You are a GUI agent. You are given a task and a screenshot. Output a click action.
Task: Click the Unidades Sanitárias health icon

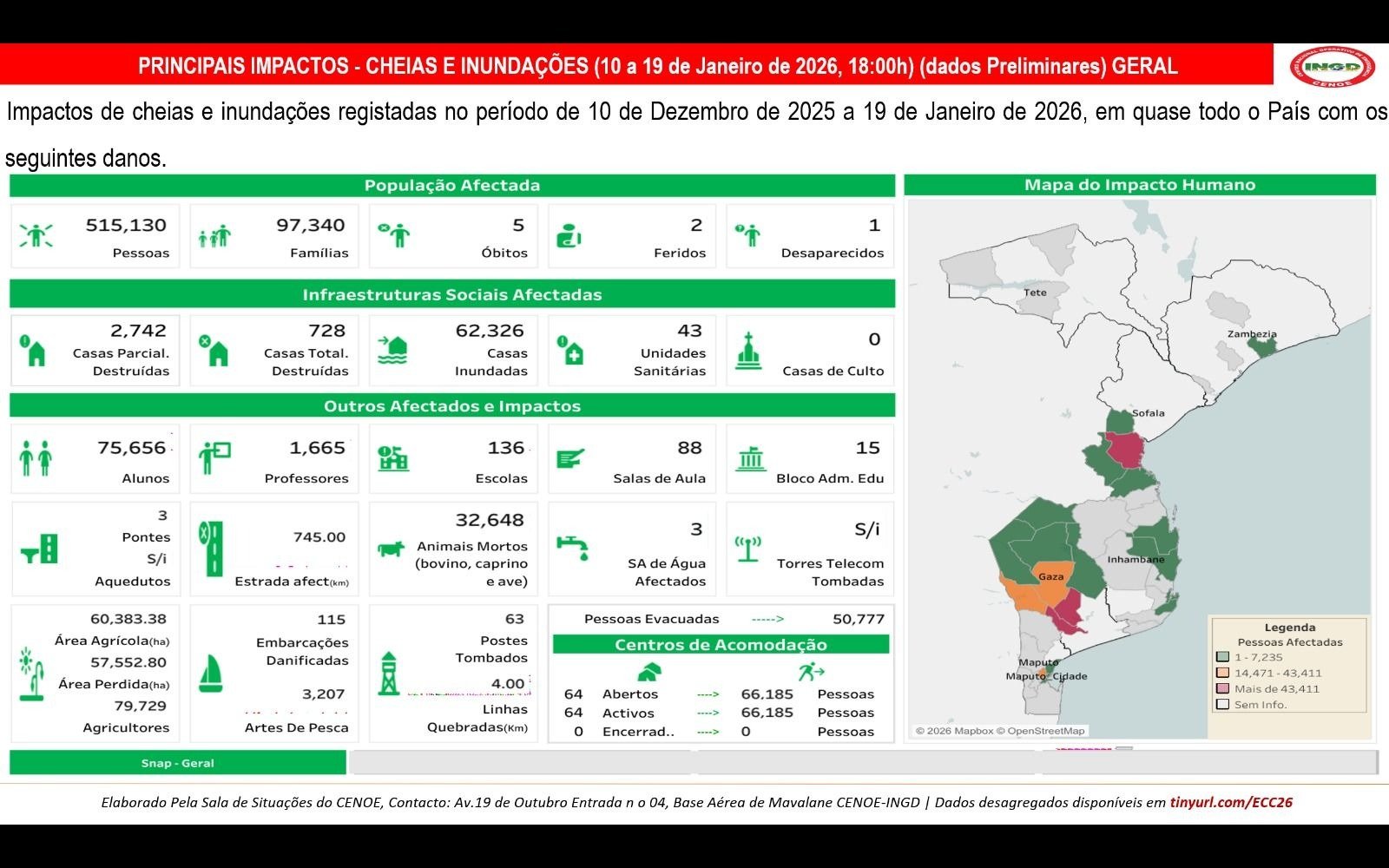571,351
